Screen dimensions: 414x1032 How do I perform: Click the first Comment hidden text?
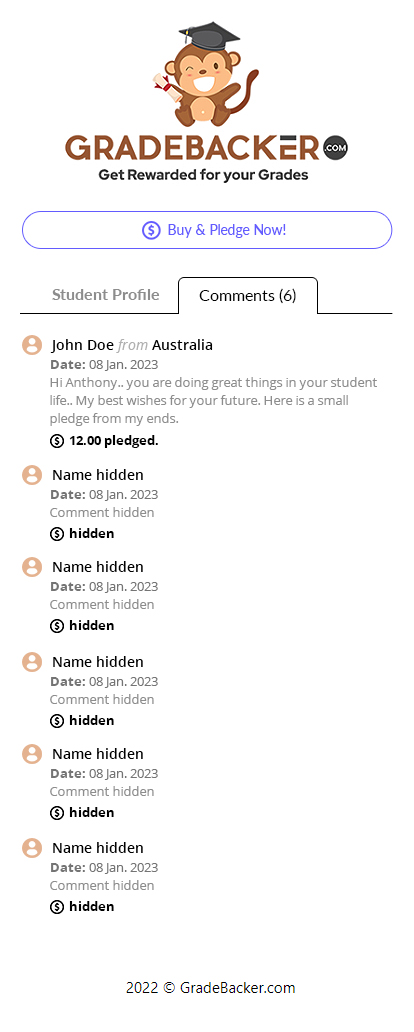[102, 512]
